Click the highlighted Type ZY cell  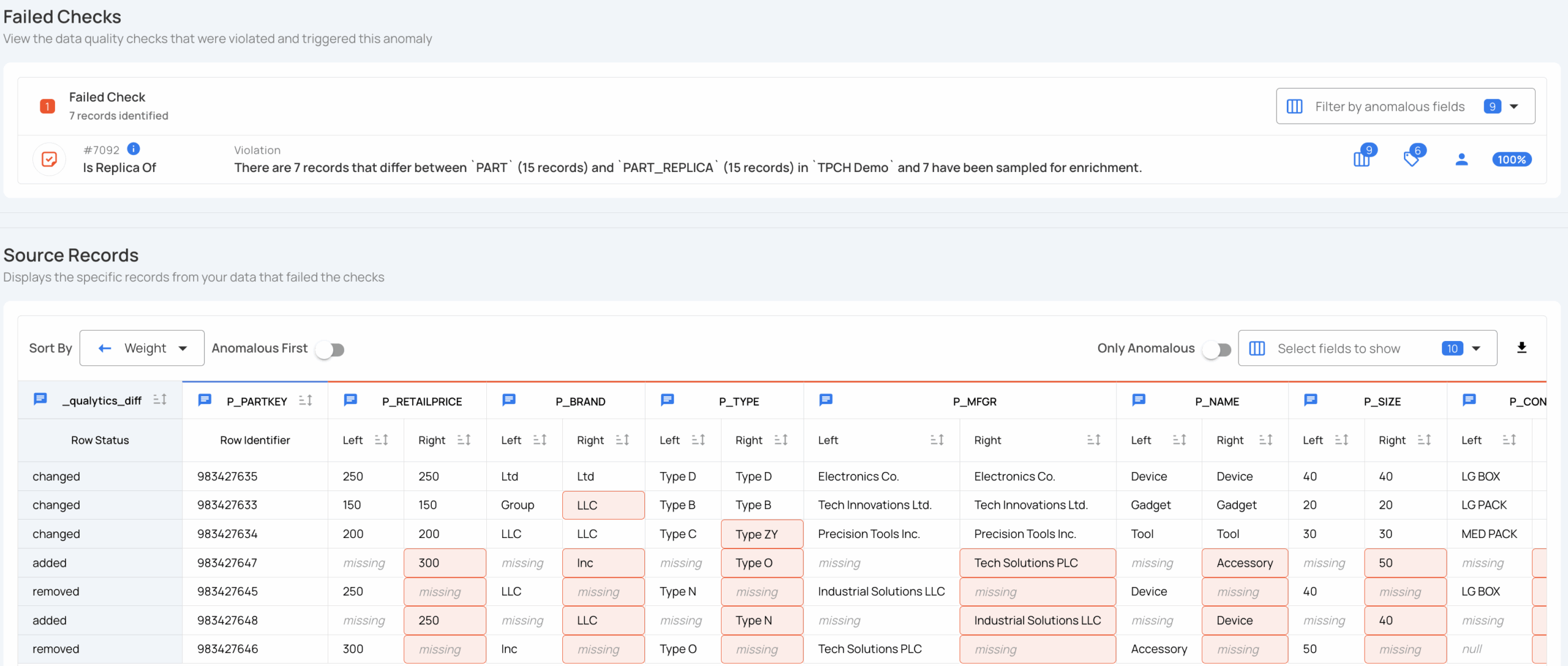pyautogui.click(x=761, y=534)
